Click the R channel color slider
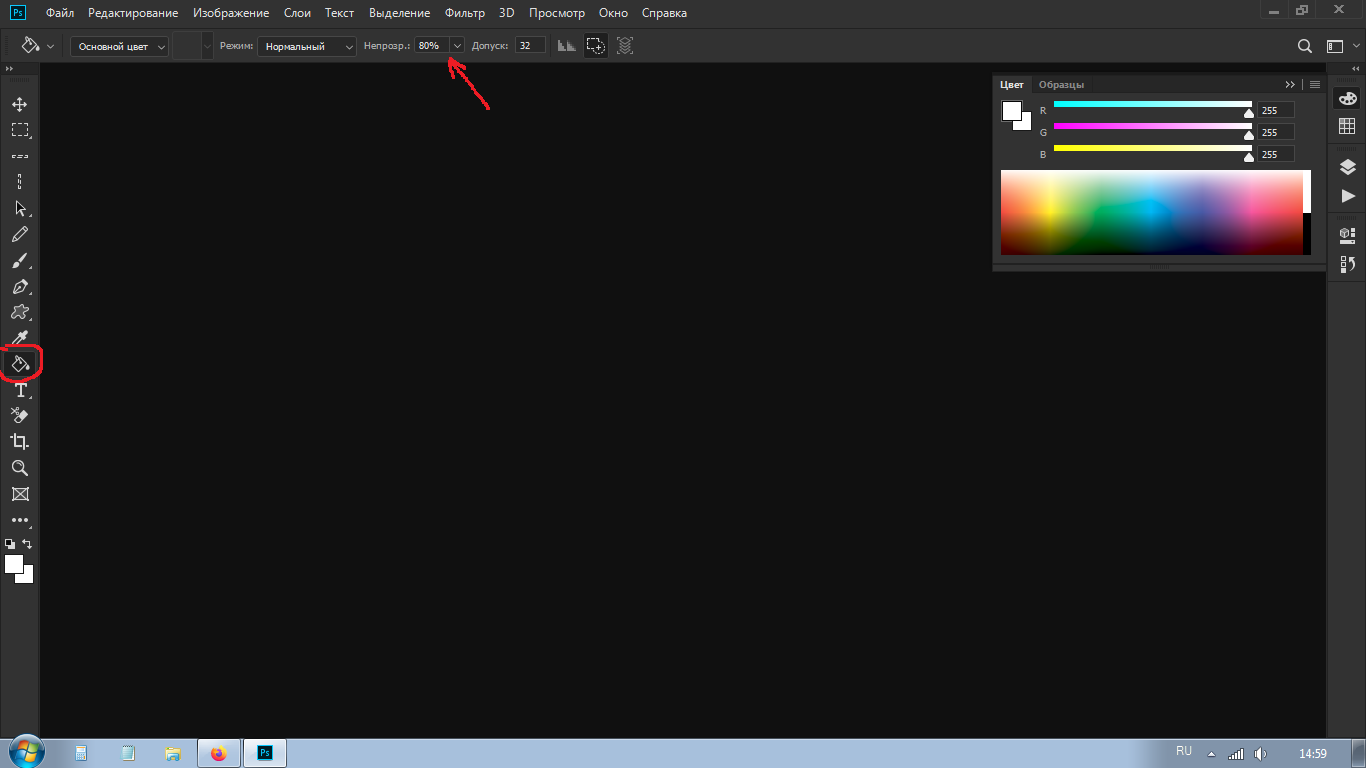1366x768 pixels. tap(1152, 104)
